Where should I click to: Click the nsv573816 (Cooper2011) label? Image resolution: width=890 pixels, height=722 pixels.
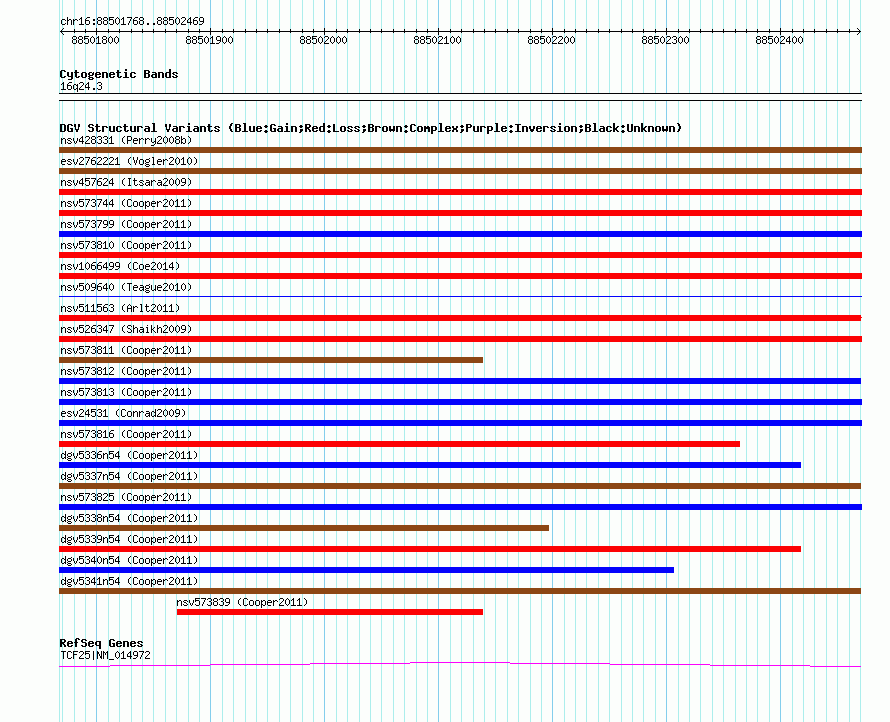point(126,434)
